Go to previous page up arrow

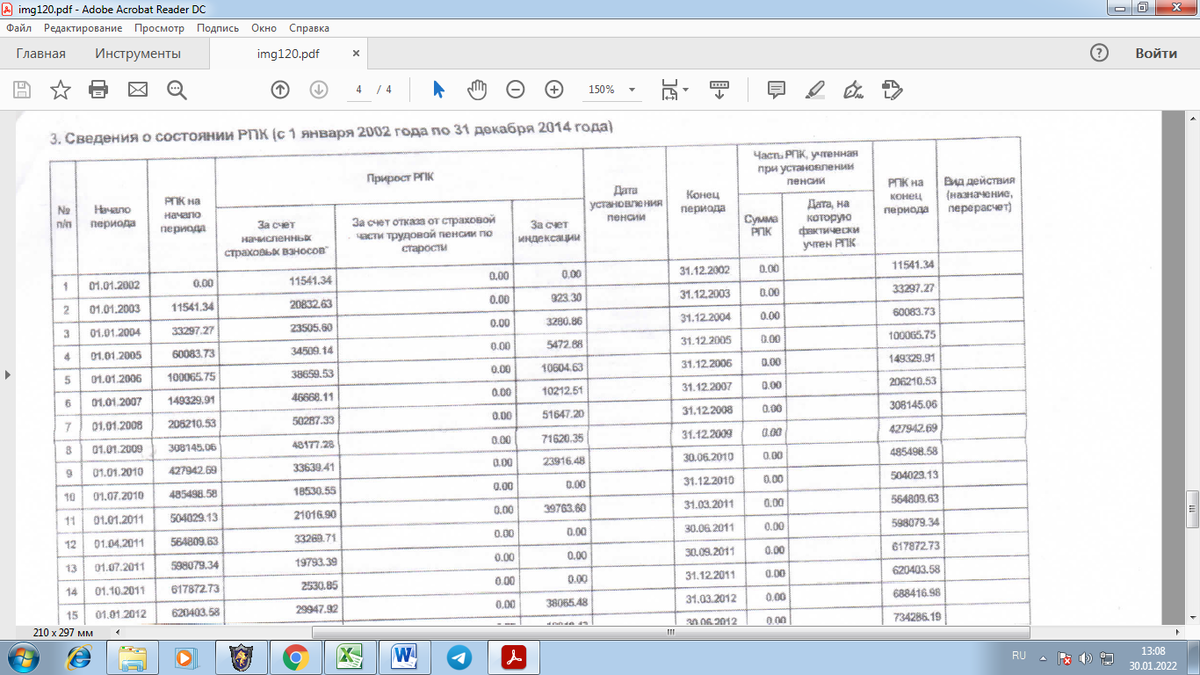tap(280, 90)
